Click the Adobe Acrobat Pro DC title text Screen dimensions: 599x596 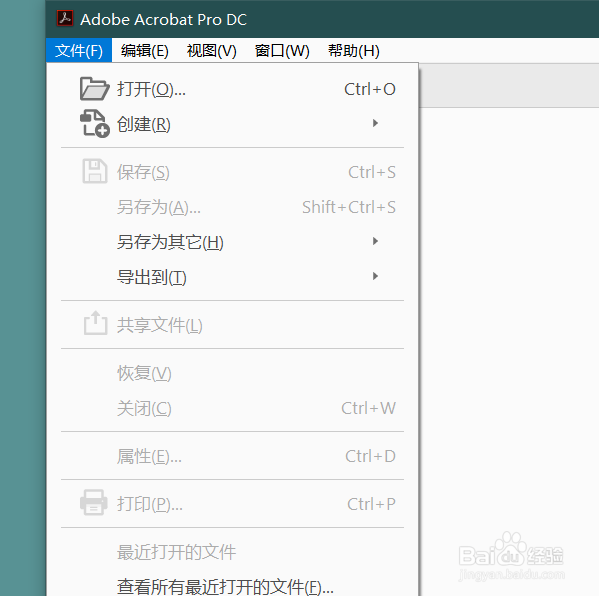pyautogui.click(x=164, y=19)
